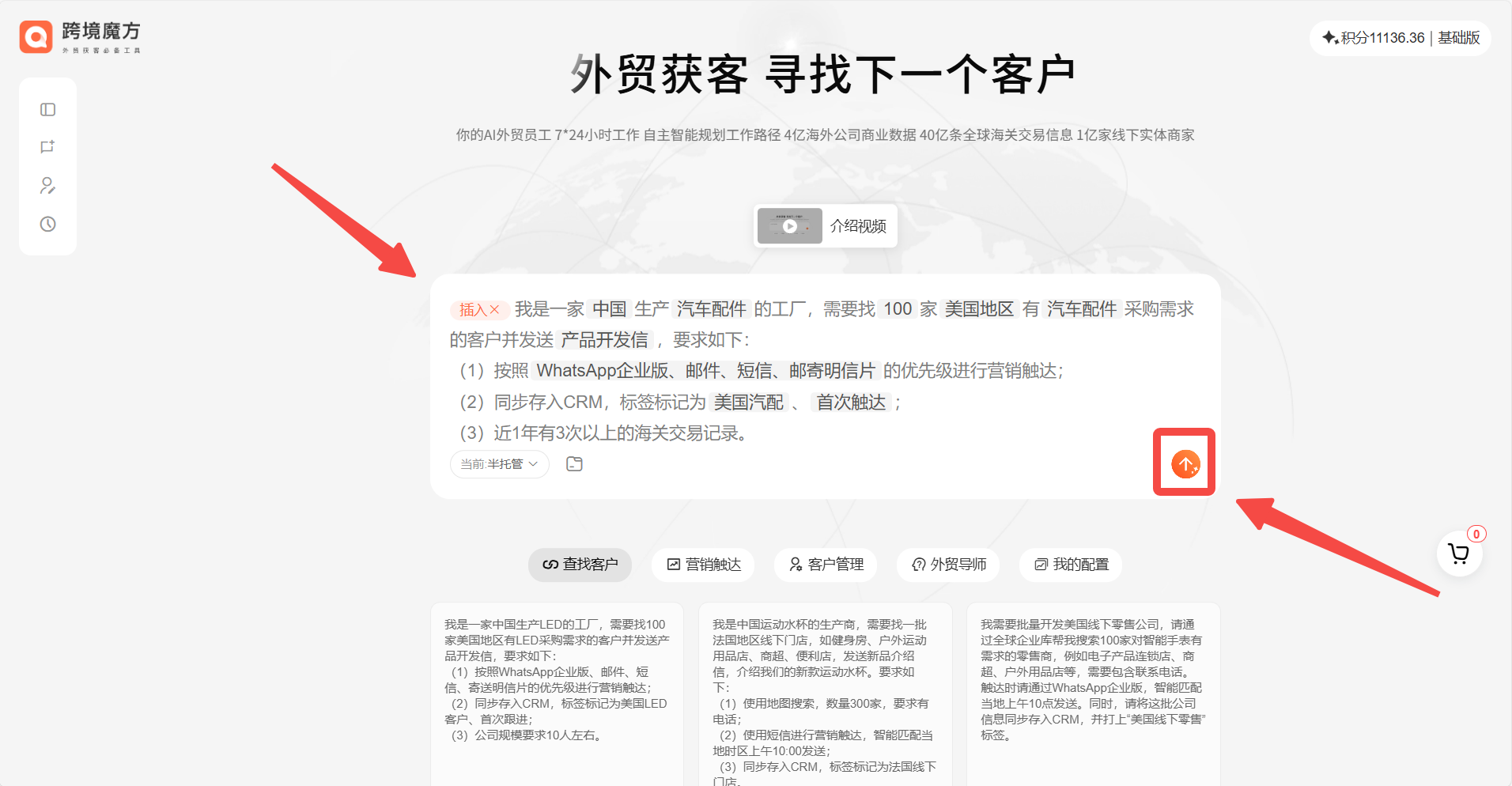Select the 外贸导师 tab
Screen dimensions: 1512x786
point(948,565)
